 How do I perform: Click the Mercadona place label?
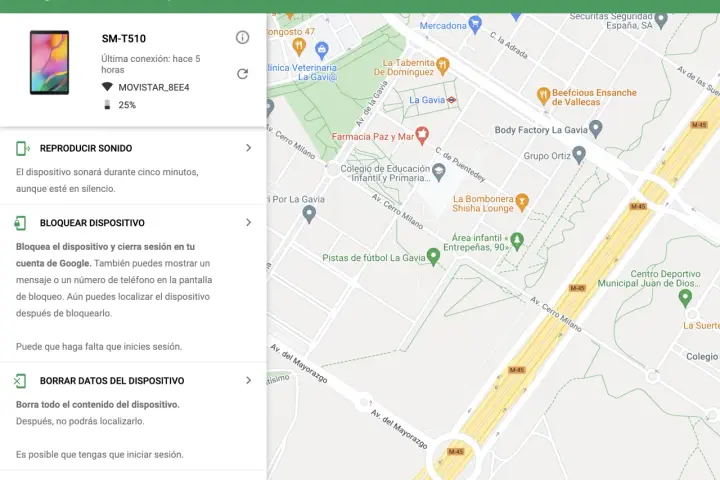pos(443,26)
